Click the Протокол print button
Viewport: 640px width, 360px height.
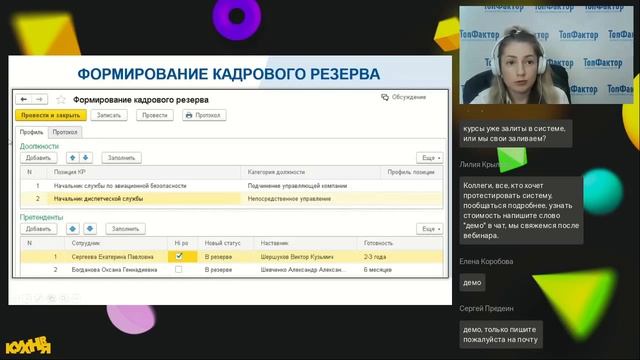(x=204, y=115)
